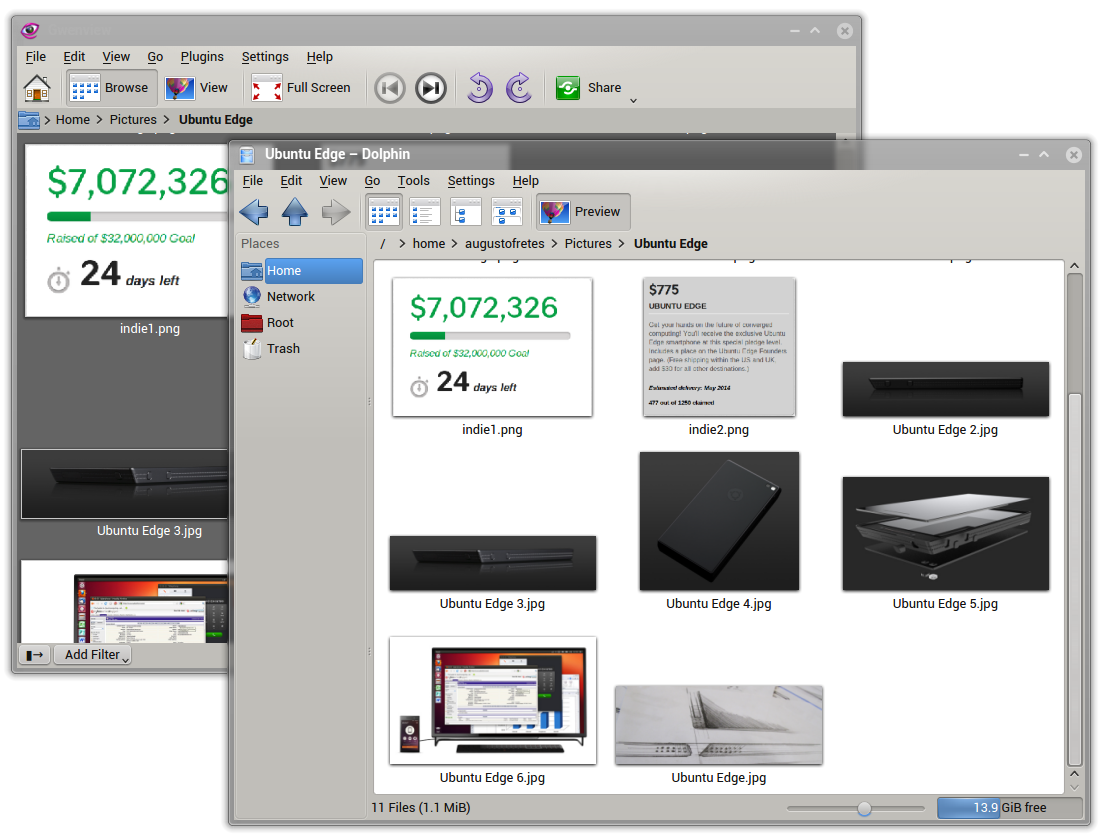Open Dolphin Edit menu

(291, 181)
